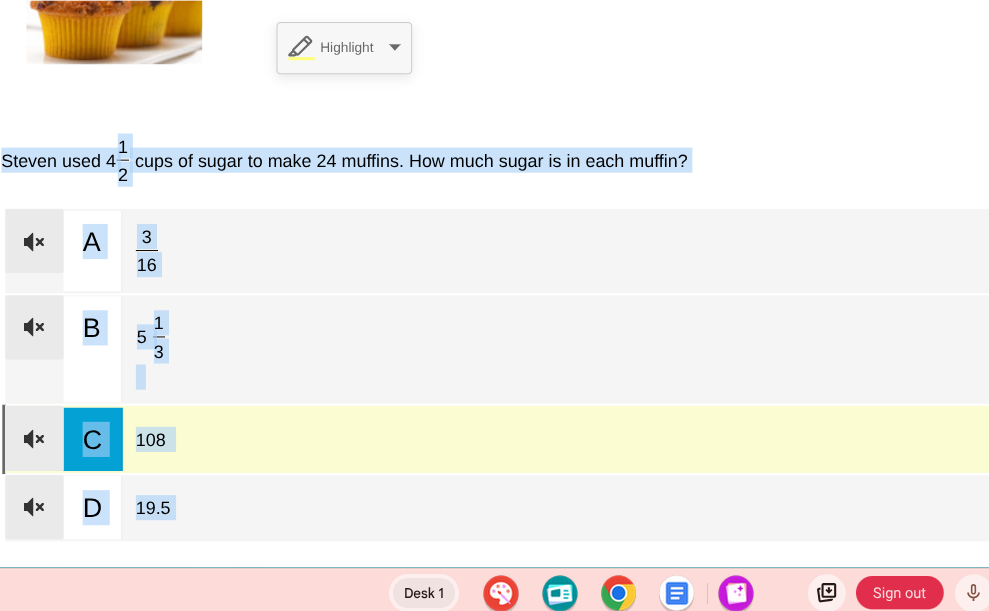Open the Highlight color dropdown

click(x=396, y=46)
